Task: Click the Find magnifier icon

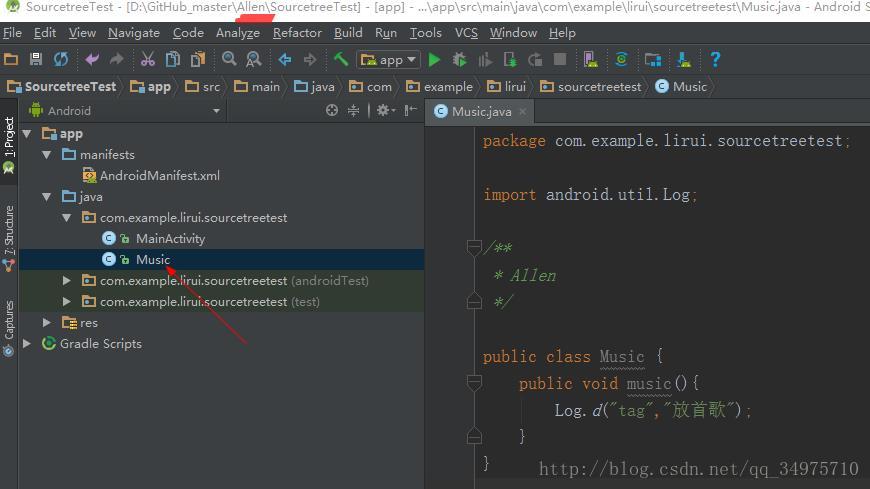Action: 229,59
